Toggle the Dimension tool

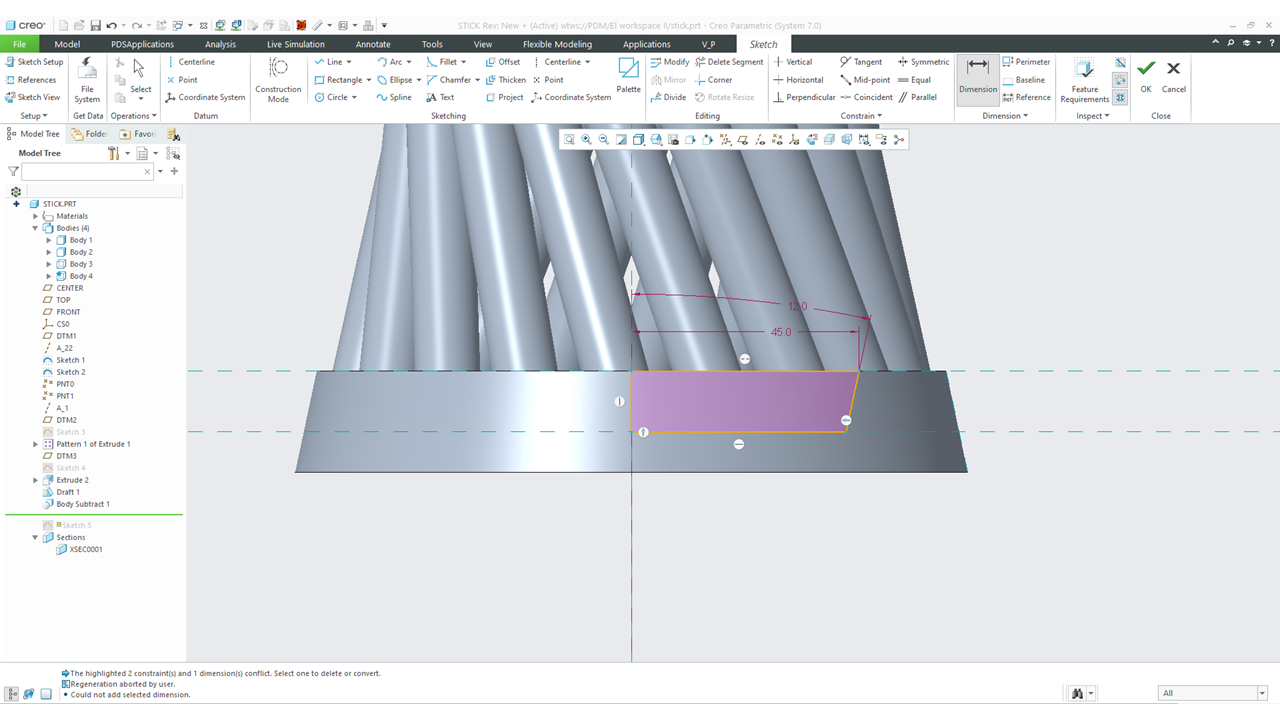click(x=978, y=80)
